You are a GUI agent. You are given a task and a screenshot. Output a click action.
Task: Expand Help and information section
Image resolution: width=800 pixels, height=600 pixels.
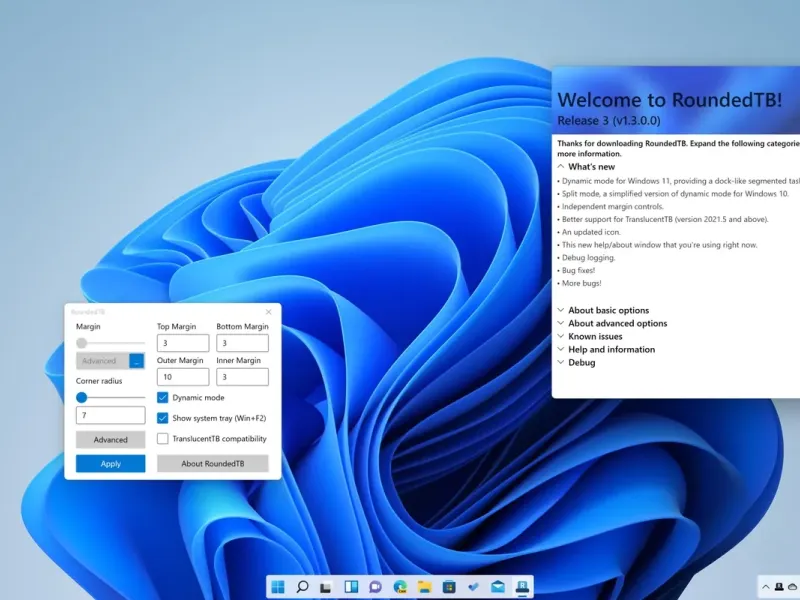click(x=606, y=349)
